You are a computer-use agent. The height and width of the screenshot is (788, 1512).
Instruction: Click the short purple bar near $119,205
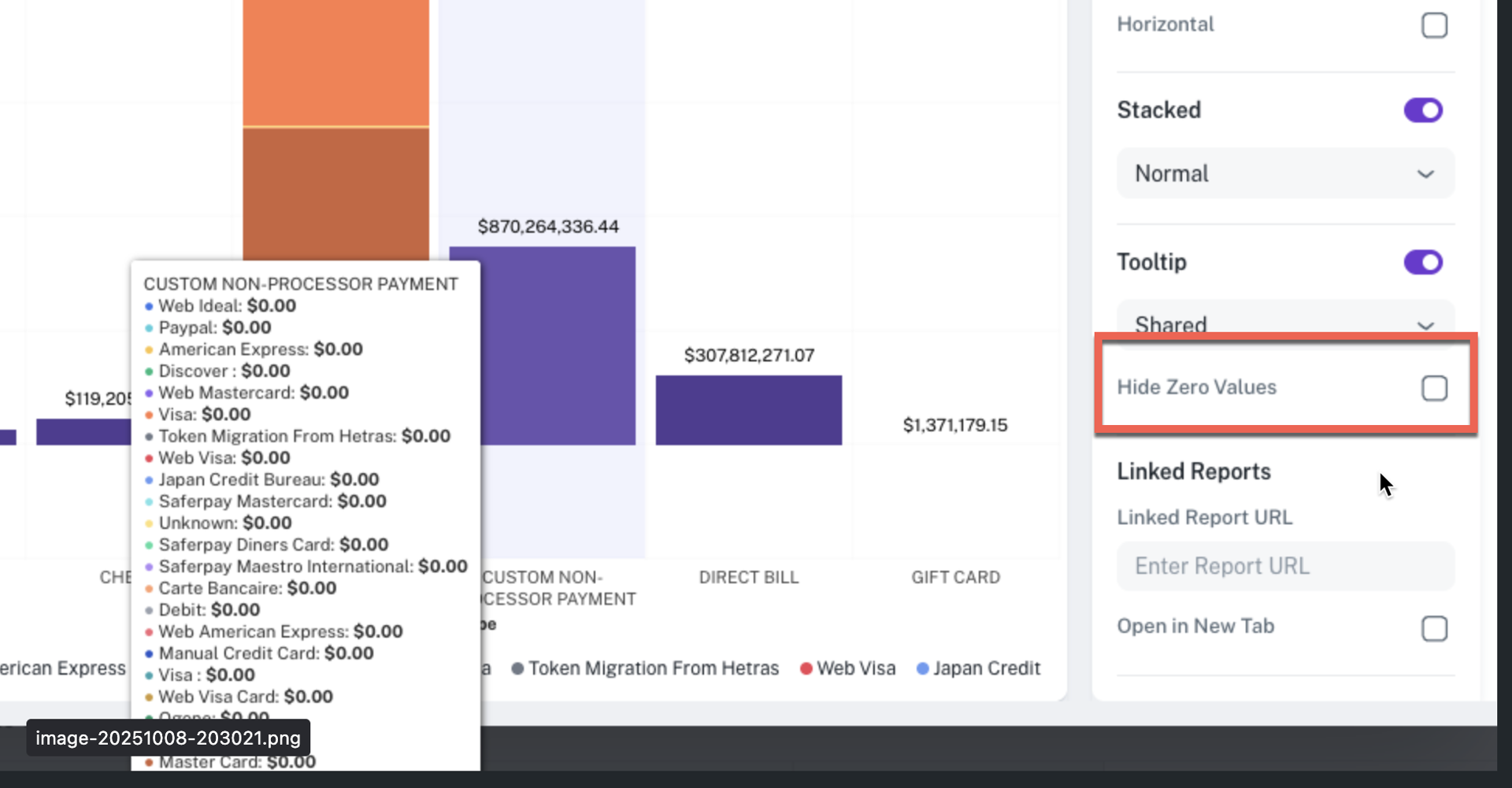(x=83, y=431)
